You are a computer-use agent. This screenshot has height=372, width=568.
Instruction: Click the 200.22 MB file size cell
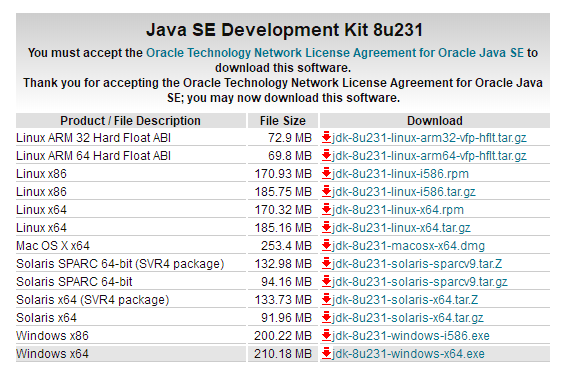coord(283,336)
